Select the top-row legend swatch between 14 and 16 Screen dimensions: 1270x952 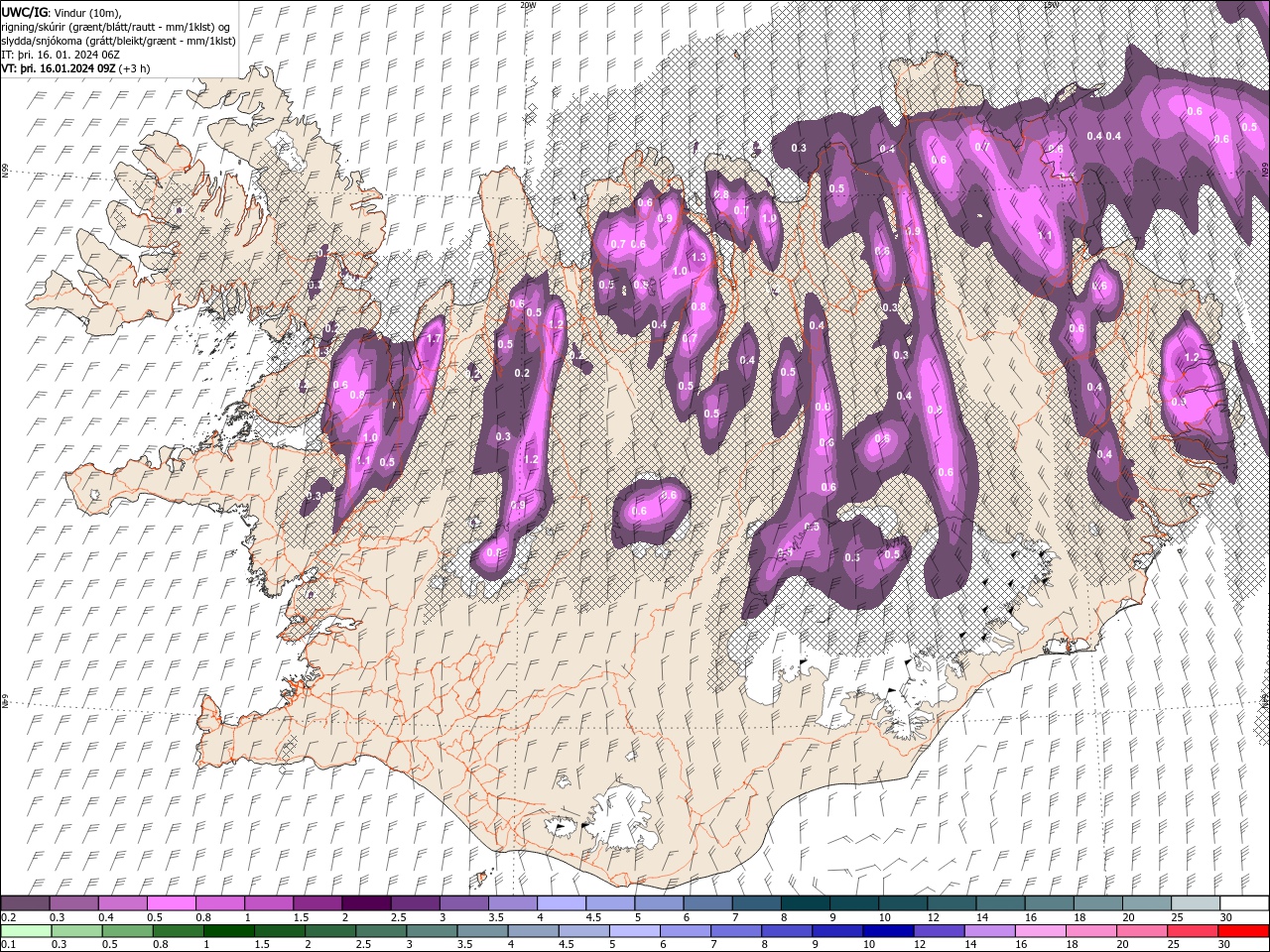[x=1001, y=903]
